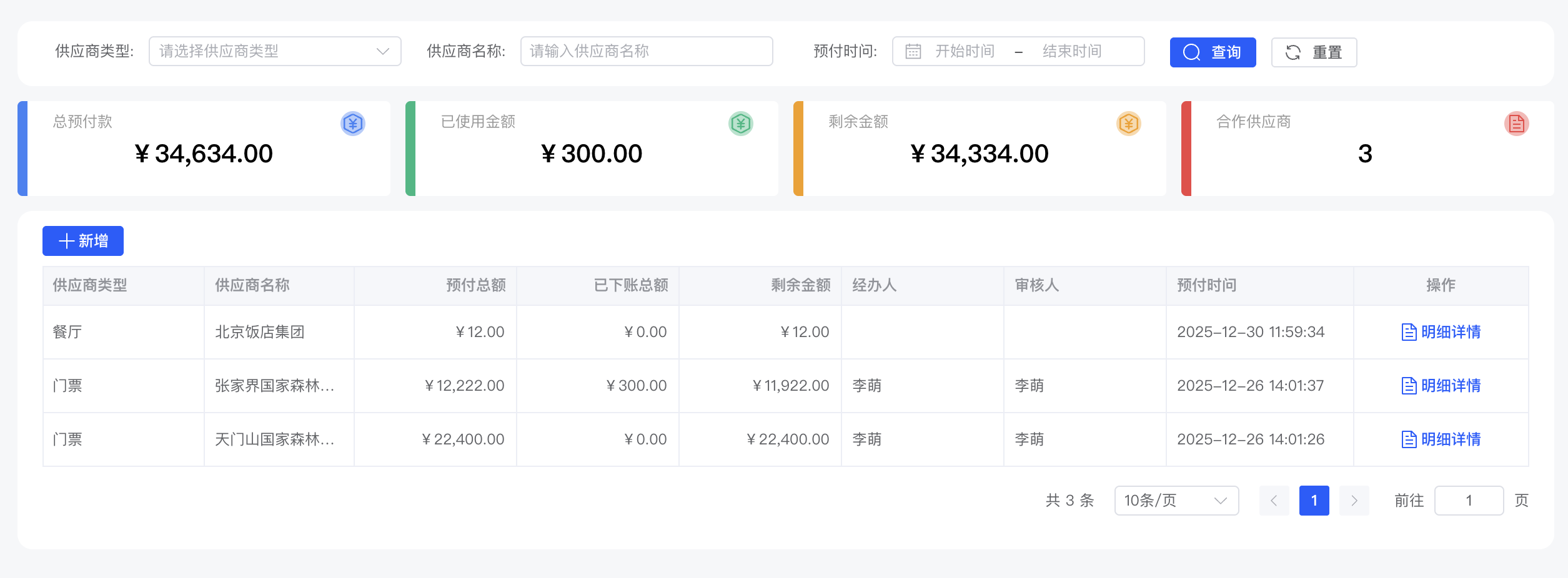Screen dimensions: 1568x578
Task: Open the 10条/页 page size dropdown
Action: pyautogui.click(x=1176, y=500)
